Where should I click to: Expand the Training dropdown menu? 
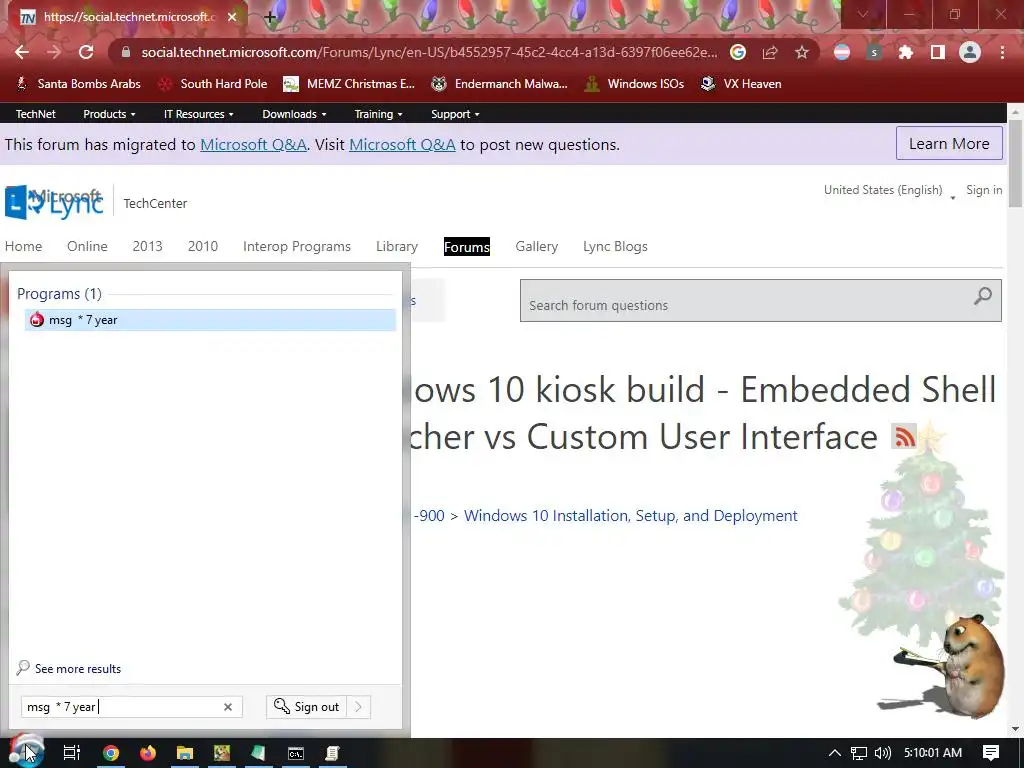click(x=378, y=114)
